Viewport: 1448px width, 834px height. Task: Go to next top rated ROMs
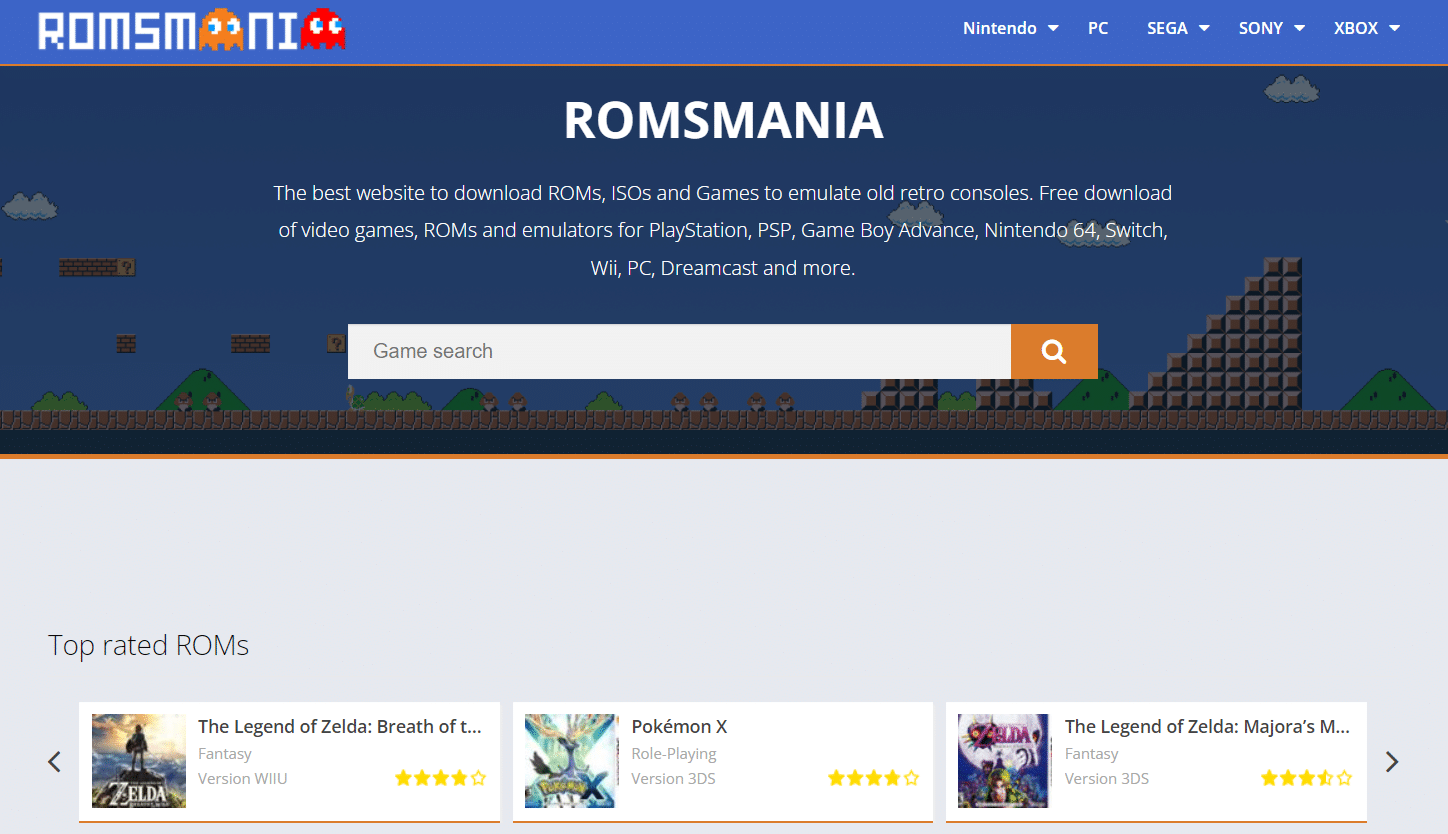click(1392, 762)
